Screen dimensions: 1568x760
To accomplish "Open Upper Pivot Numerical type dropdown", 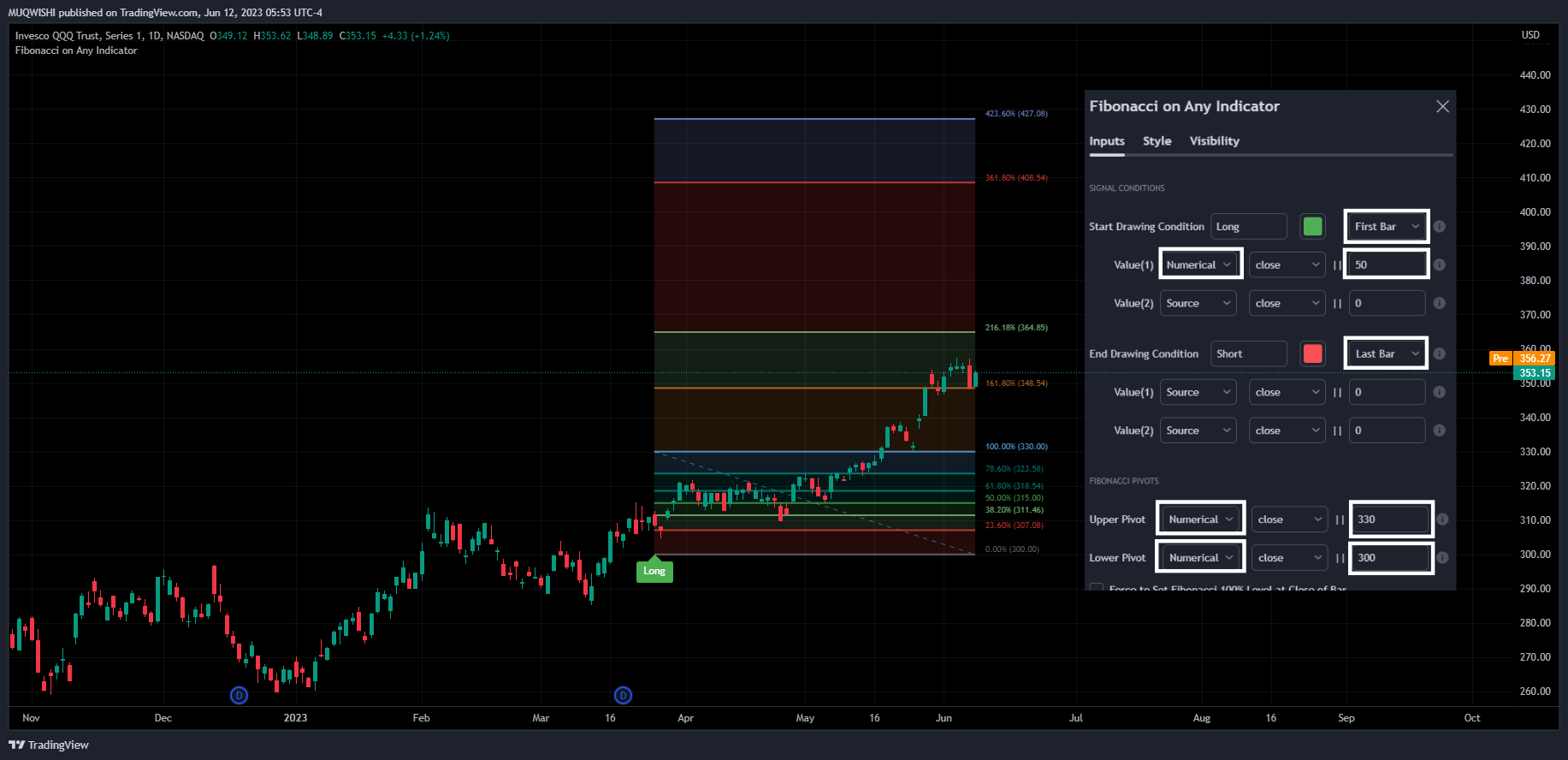I will 1201,520.
